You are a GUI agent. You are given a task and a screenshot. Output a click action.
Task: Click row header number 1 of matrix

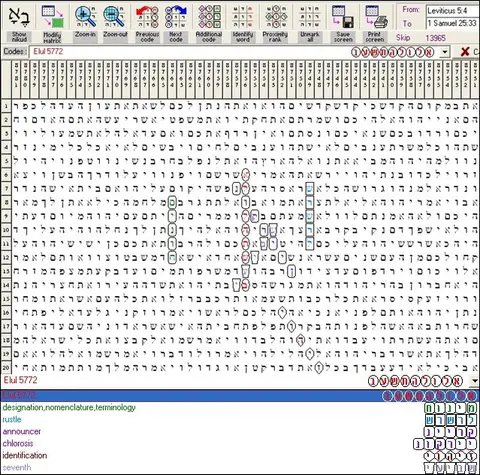[6, 106]
